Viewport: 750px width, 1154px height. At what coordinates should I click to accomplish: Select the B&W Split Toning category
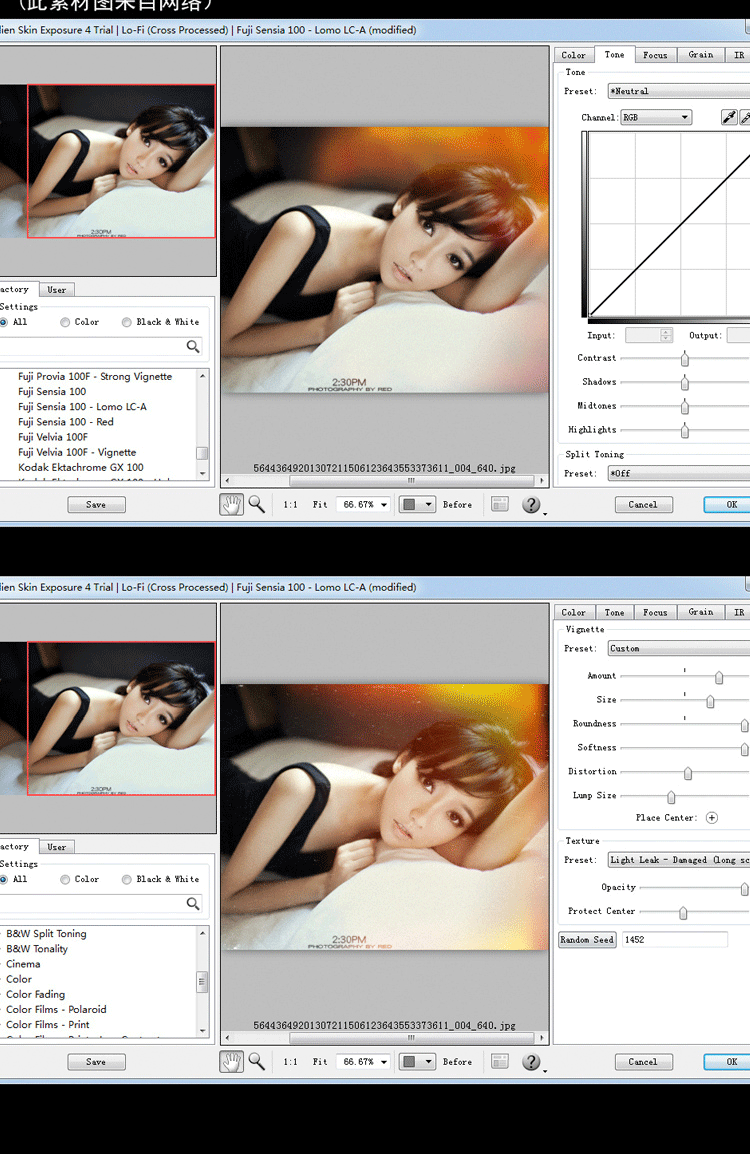coord(46,933)
